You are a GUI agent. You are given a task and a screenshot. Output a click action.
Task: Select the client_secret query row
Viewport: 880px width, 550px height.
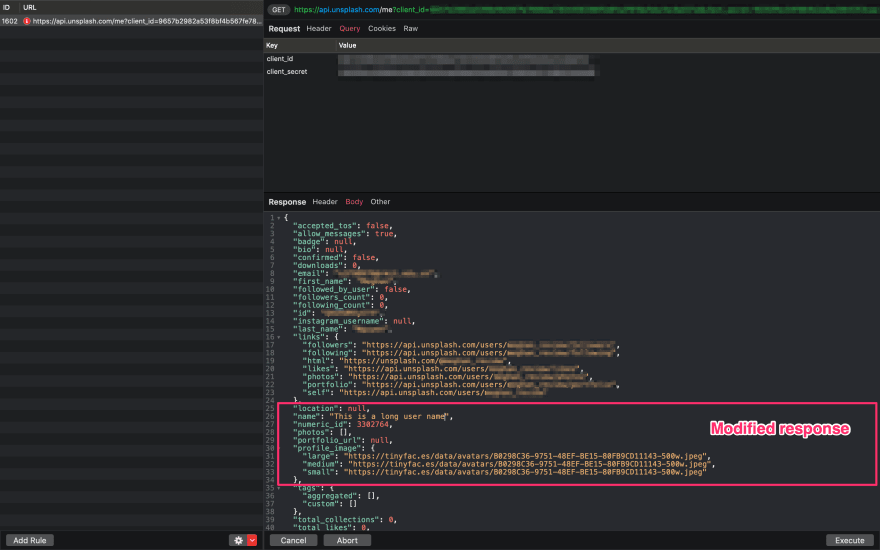(x=571, y=72)
